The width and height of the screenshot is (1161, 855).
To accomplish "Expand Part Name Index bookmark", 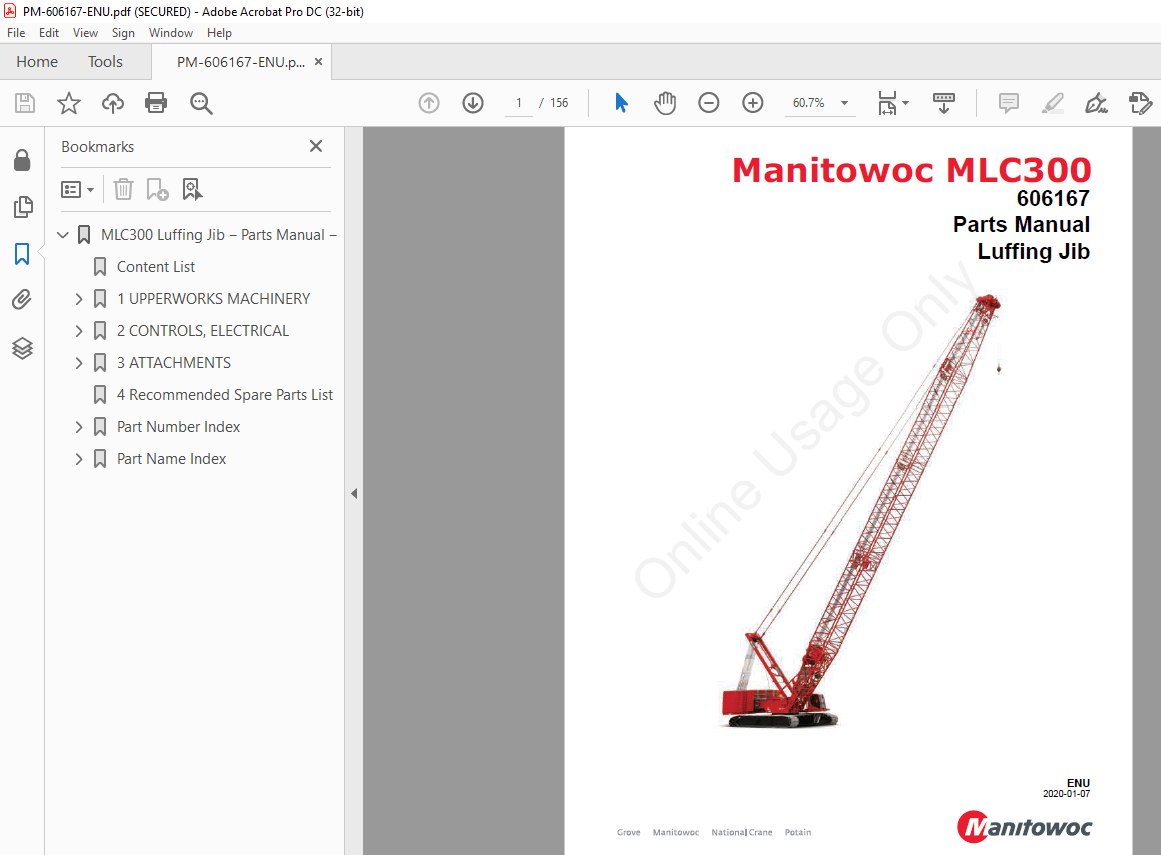I will tap(78, 459).
